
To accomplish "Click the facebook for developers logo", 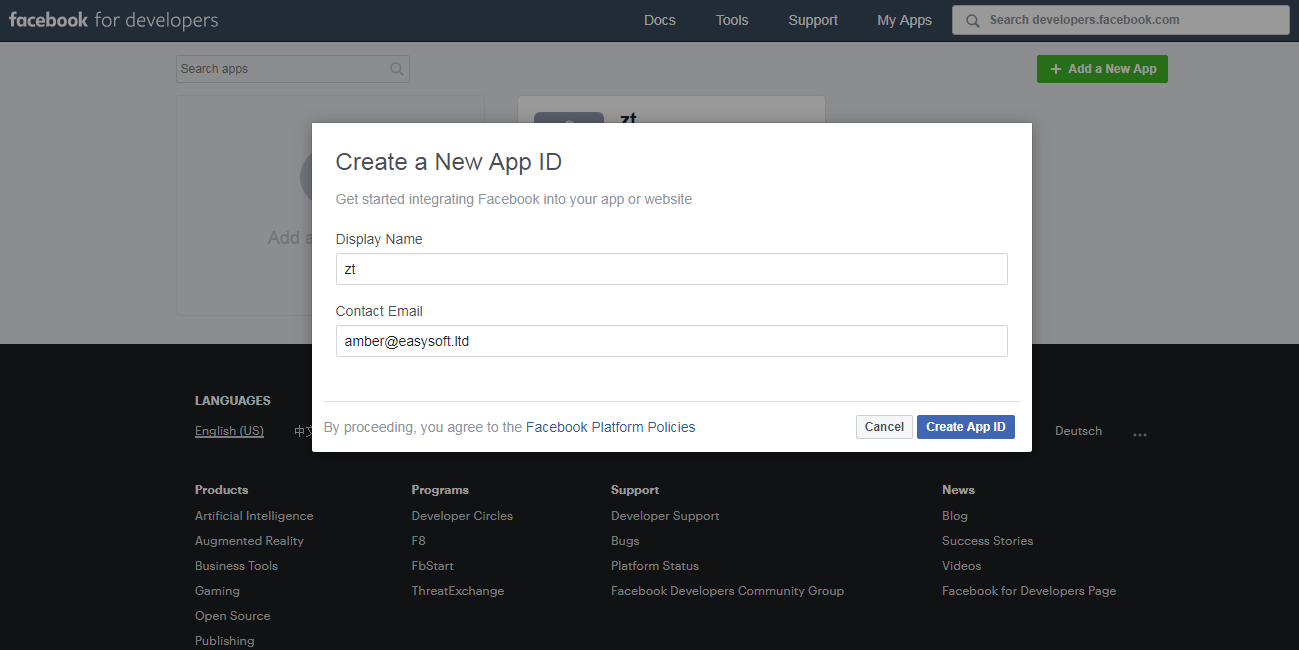I will [x=113, y=20].
